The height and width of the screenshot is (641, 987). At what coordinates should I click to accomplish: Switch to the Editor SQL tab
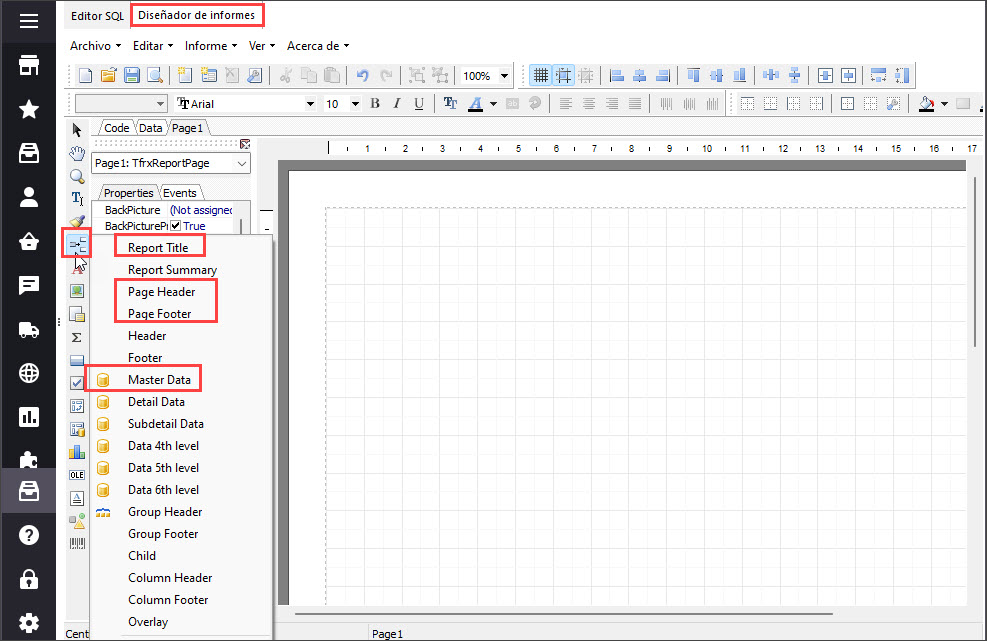(97, 16)
